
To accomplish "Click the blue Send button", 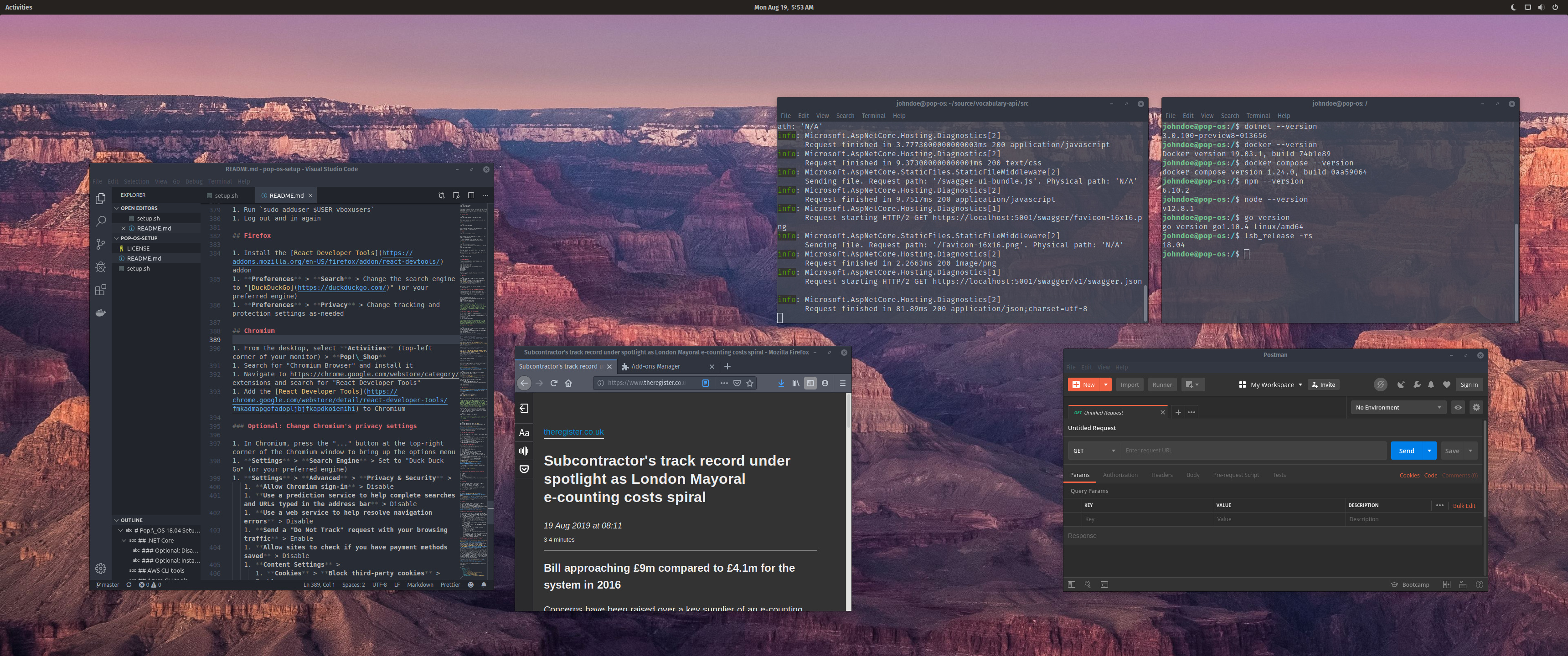I will 1406,451.
